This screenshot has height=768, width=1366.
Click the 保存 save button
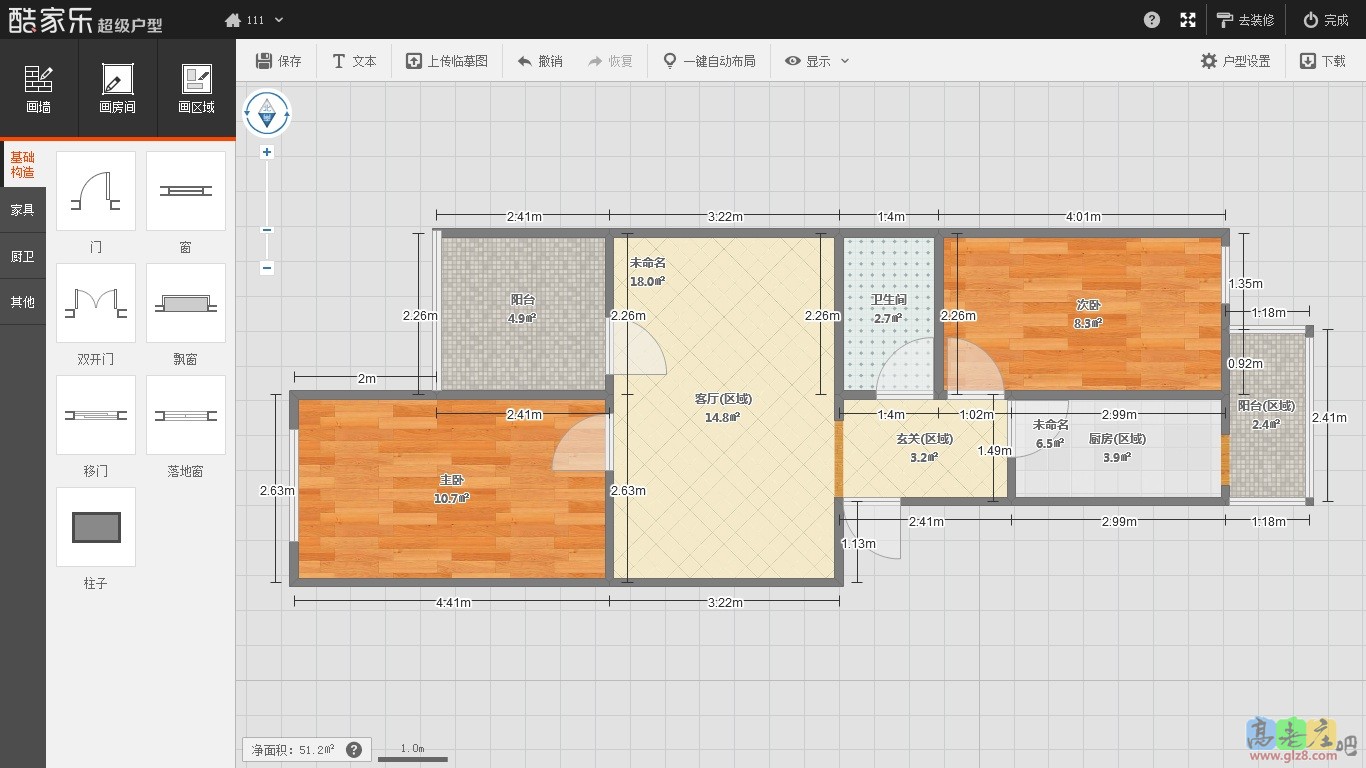(x=278, y=61)
